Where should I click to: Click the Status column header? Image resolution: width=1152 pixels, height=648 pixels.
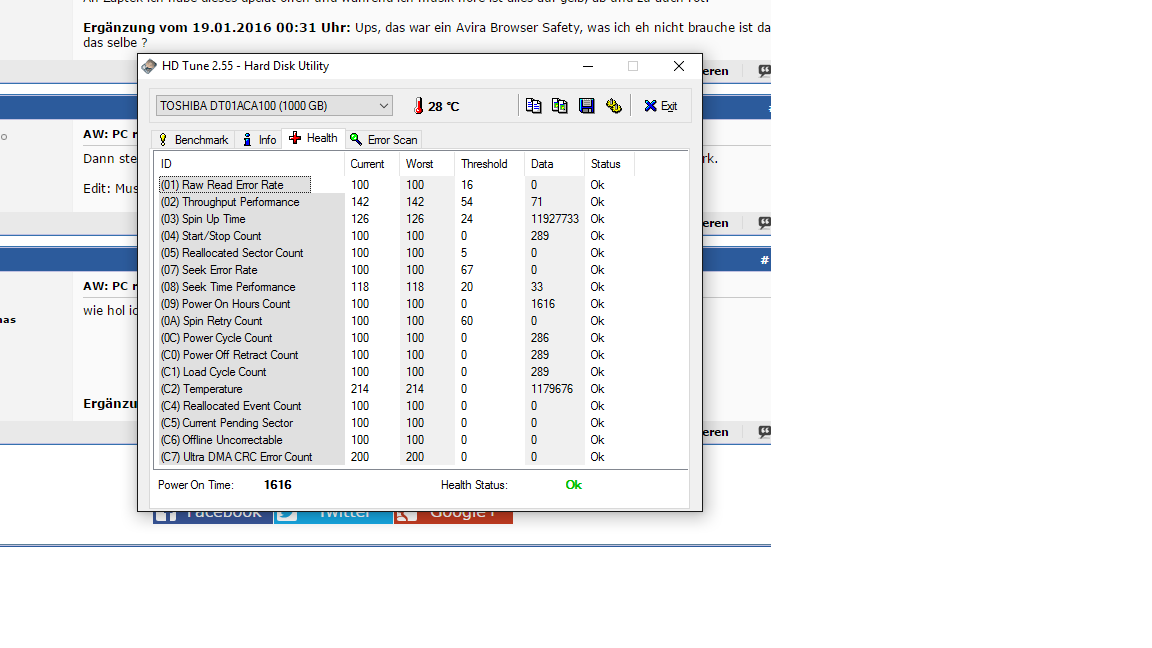coord(609,164)
